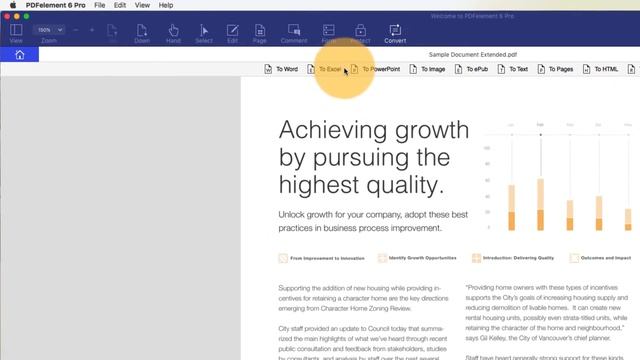640x360 pixels.
Task: Go to the Home tab
Action: 20,55
